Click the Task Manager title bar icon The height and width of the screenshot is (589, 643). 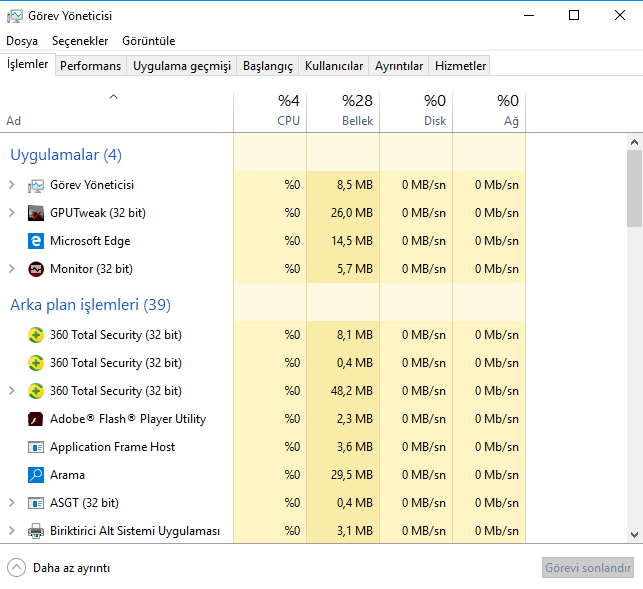(x=15, y=16)
